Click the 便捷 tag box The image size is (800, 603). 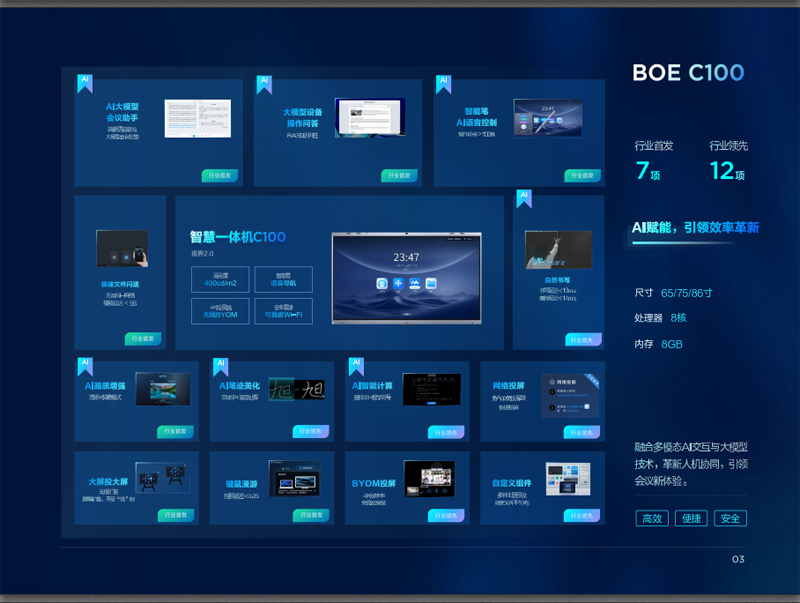click(x=691, y=518)
